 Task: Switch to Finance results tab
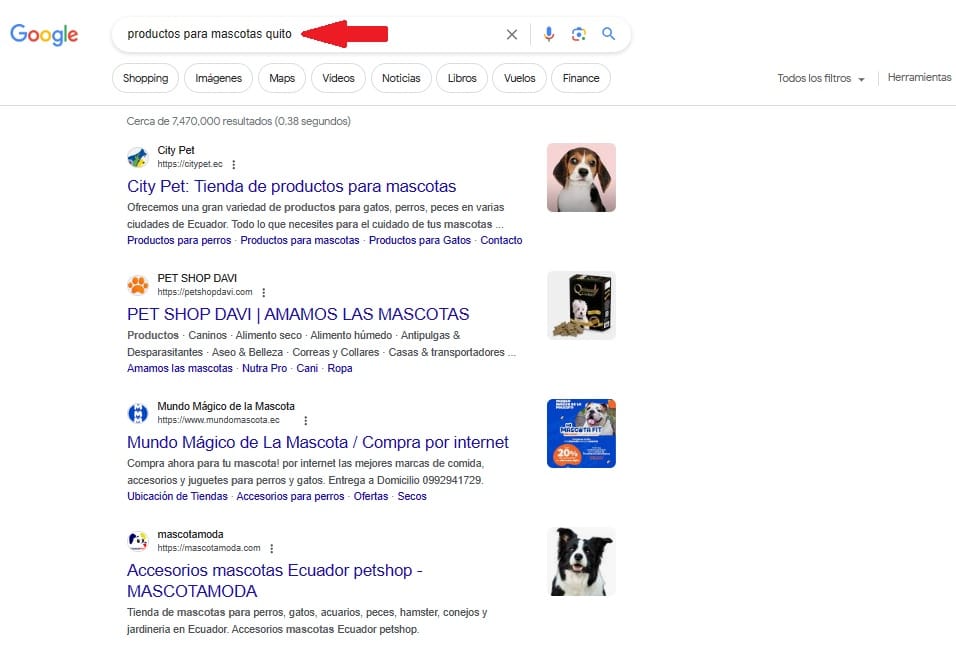coord(580,78)
